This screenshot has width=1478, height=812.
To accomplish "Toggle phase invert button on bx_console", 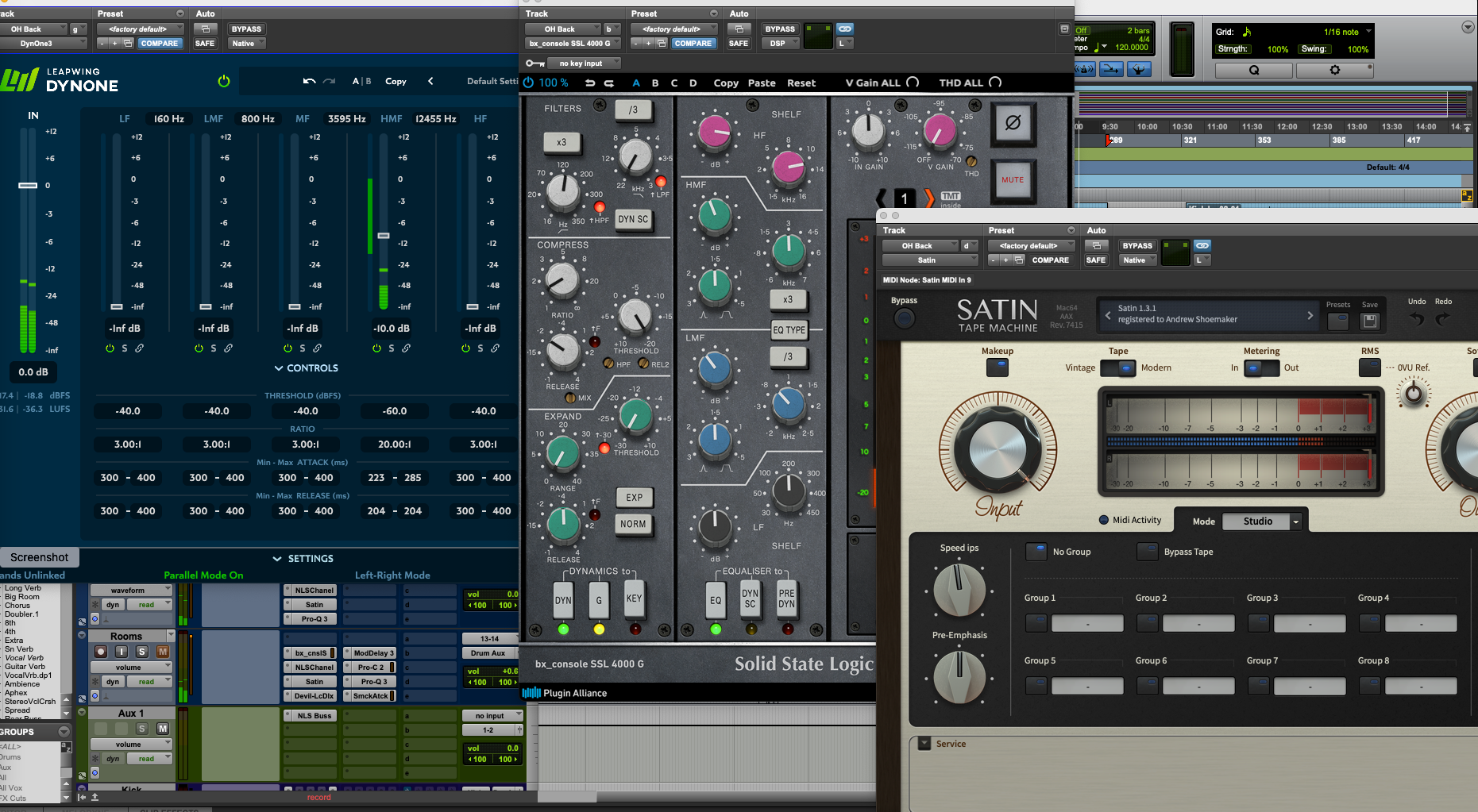I will point(1013,123).
